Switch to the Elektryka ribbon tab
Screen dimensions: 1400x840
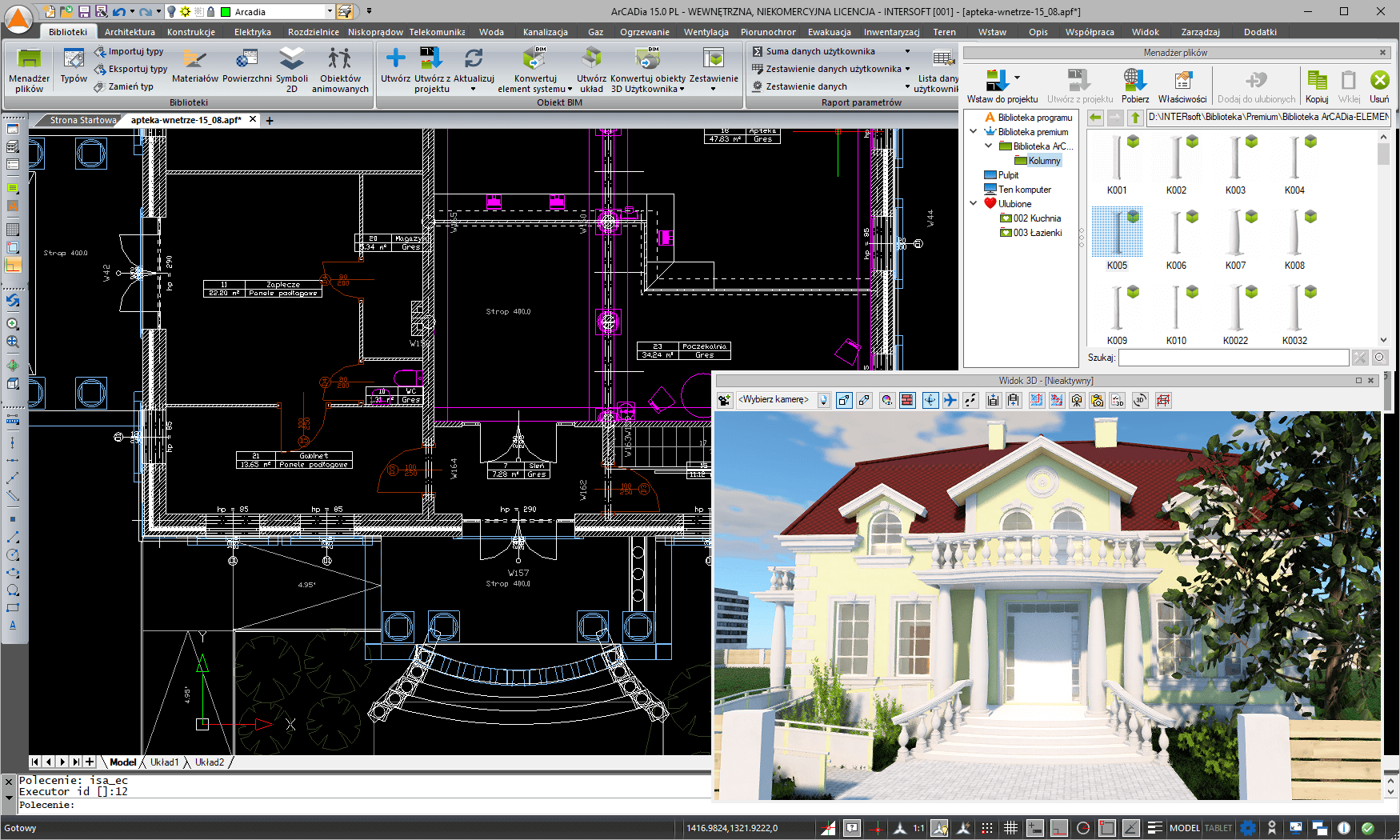(253, 32)
